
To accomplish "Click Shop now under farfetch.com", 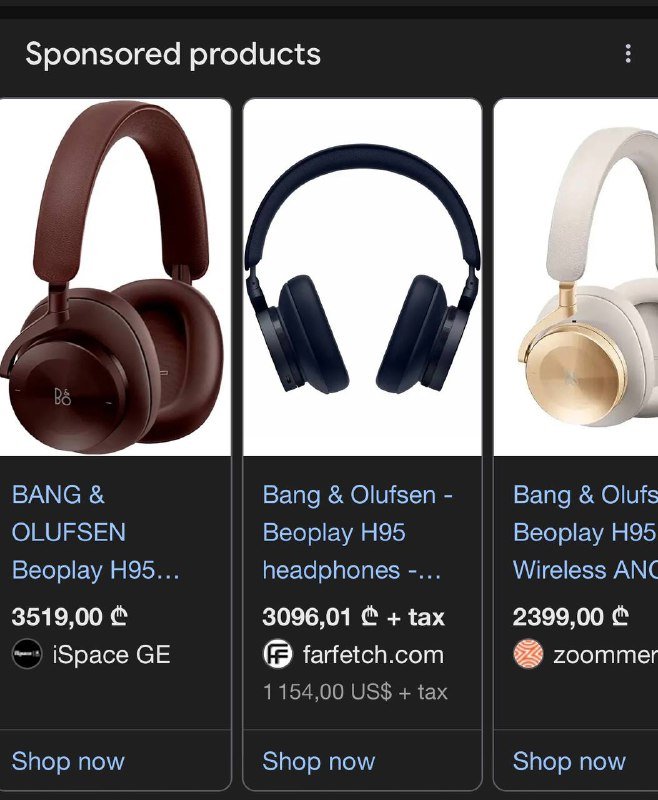I will 319,761.
